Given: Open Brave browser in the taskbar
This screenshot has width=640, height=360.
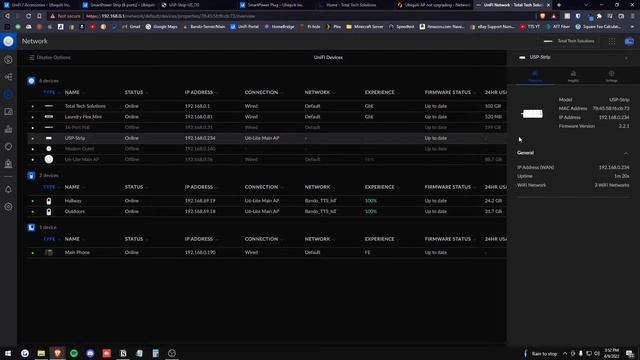Looking at the screenshot, I should 58,353.
